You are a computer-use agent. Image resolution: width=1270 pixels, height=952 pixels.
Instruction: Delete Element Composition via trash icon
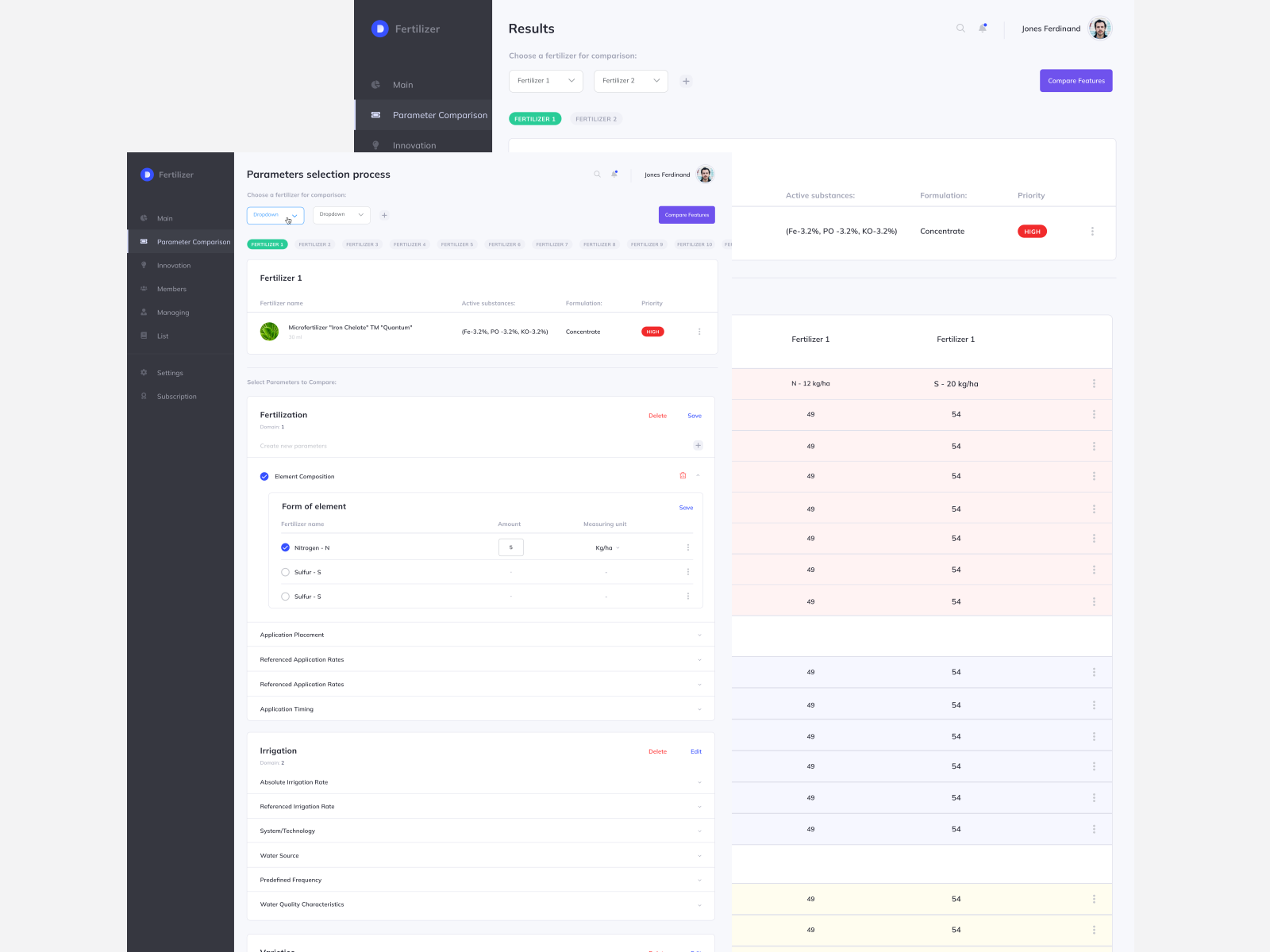(x=683, y=475)
